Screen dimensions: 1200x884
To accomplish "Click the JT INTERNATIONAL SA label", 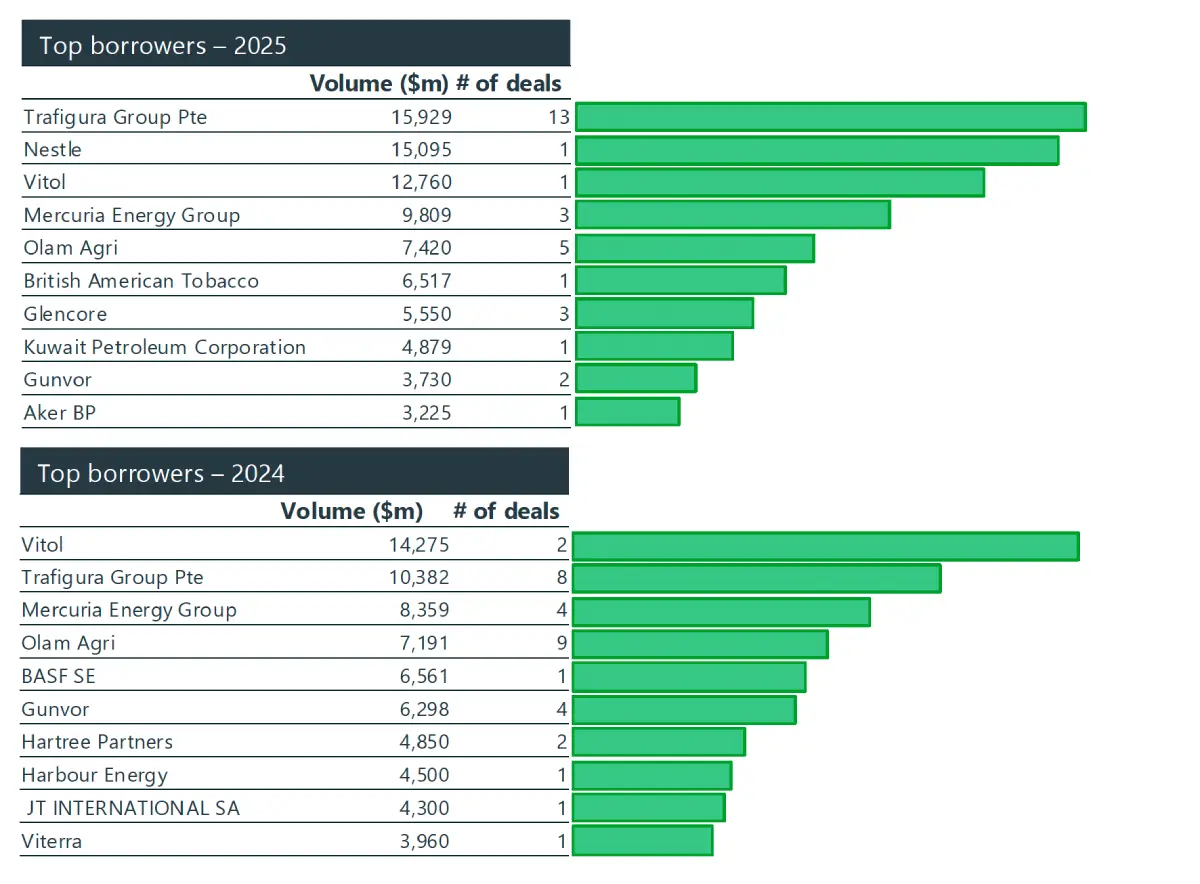I will coord(133,808).
